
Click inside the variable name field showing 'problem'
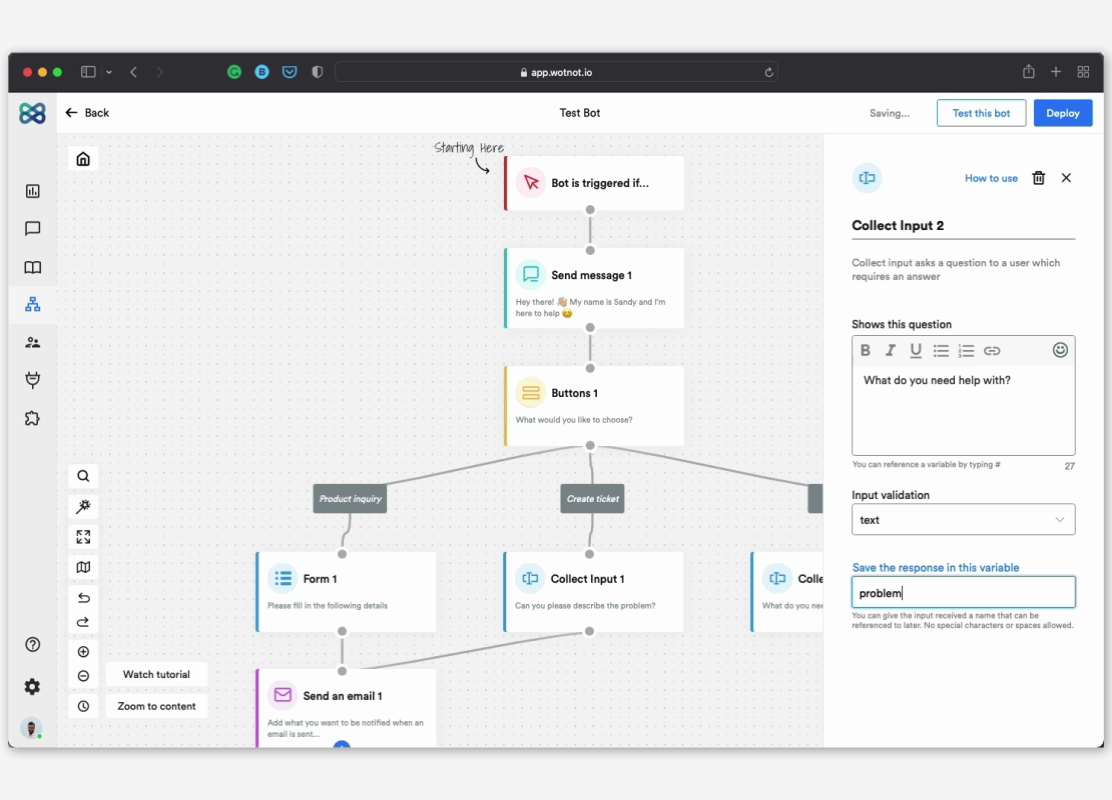coord(962,592)
